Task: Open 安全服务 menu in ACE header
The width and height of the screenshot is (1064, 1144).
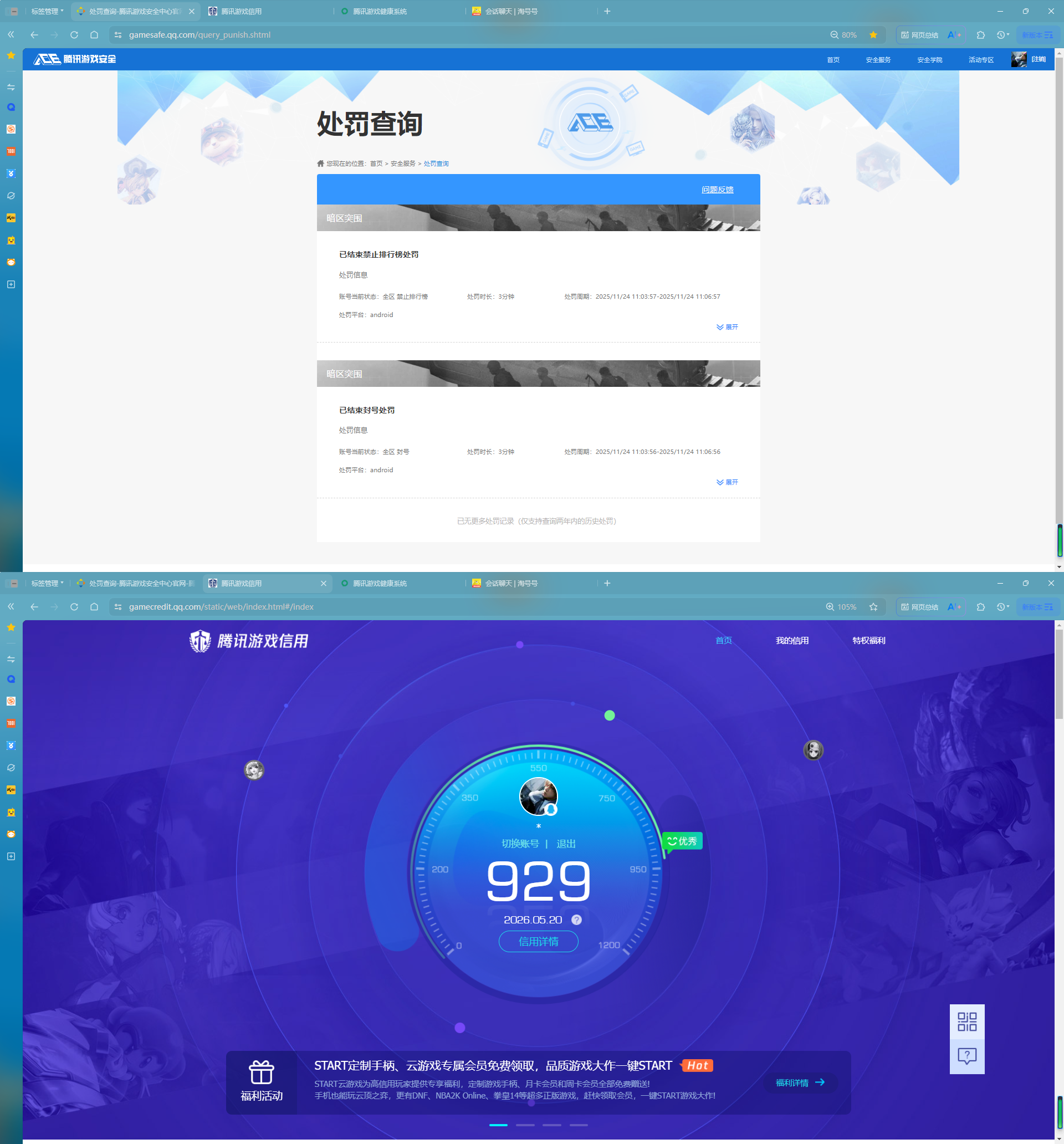Action: (x=878, y=60)
